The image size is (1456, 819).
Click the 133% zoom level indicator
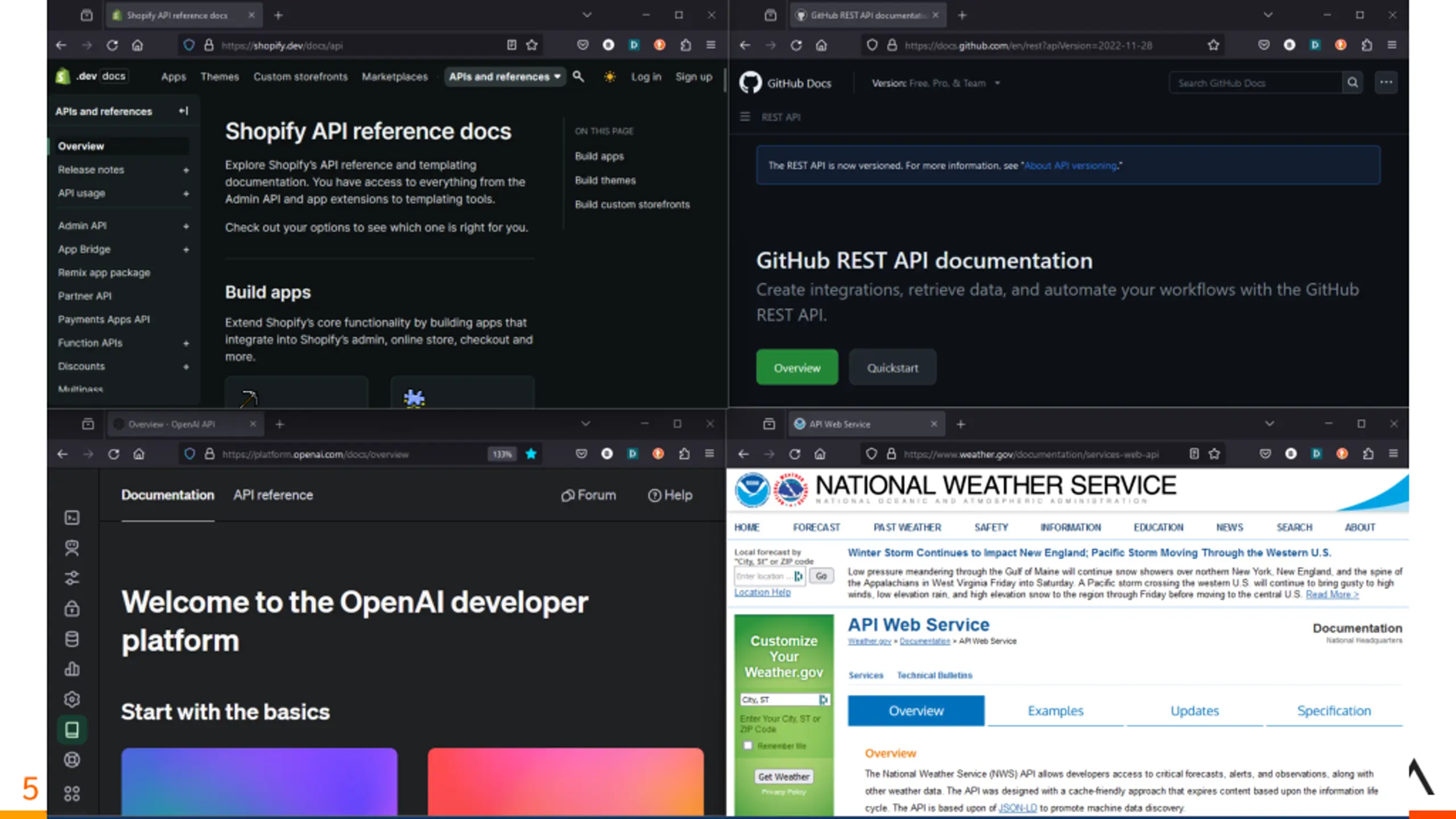tap(502, 454)
